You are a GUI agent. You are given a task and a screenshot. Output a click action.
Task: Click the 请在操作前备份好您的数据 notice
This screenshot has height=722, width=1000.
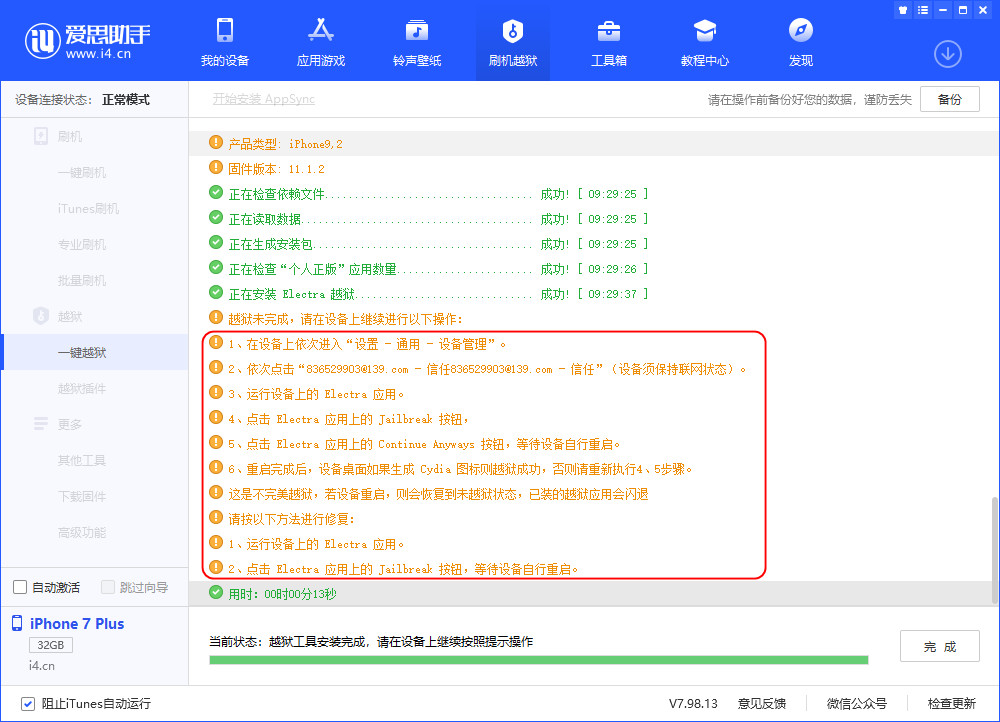(810, 99)
